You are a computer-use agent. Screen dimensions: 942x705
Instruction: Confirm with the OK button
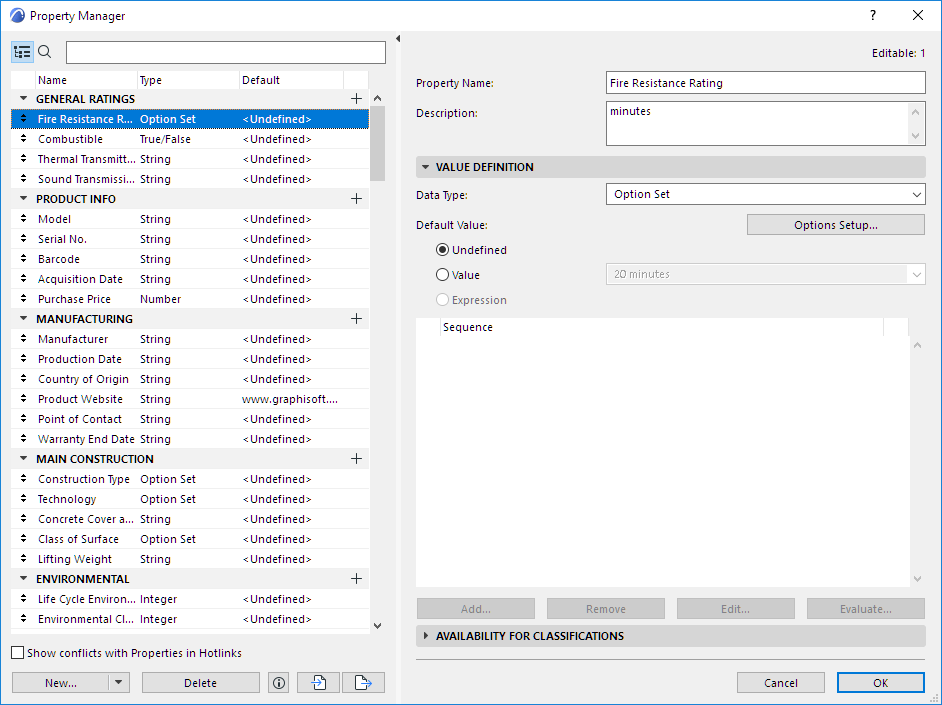pyautogui.click(x=881, y=683)
